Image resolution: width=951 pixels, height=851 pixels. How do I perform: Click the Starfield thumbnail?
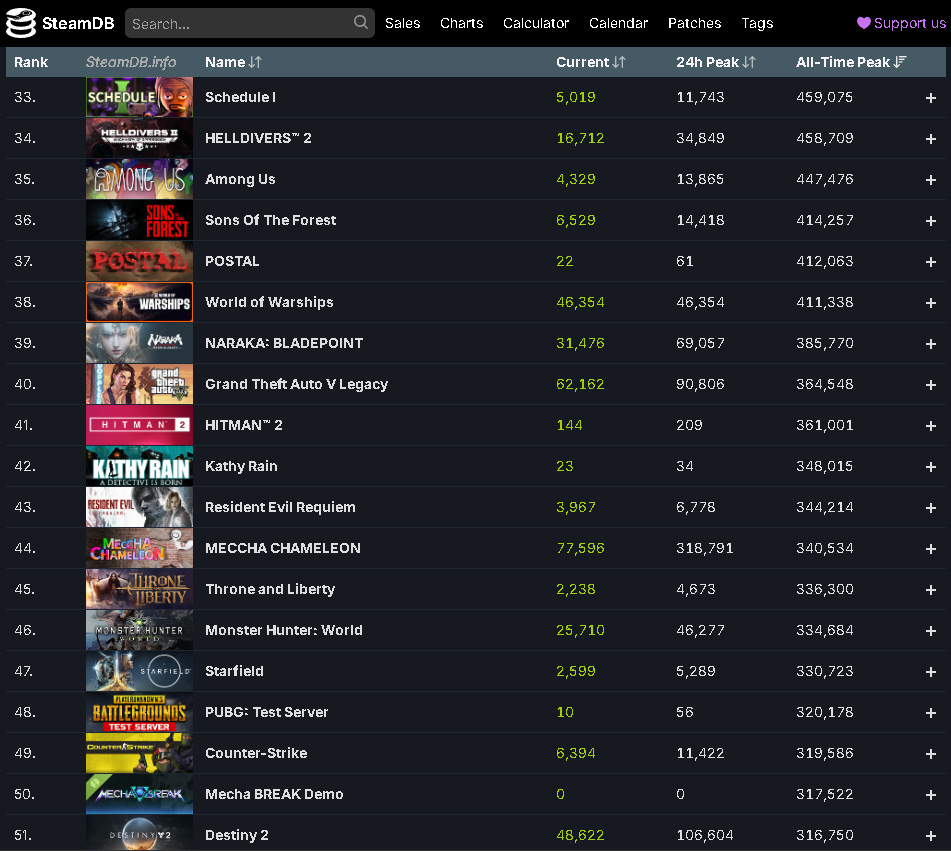(139, 671)
